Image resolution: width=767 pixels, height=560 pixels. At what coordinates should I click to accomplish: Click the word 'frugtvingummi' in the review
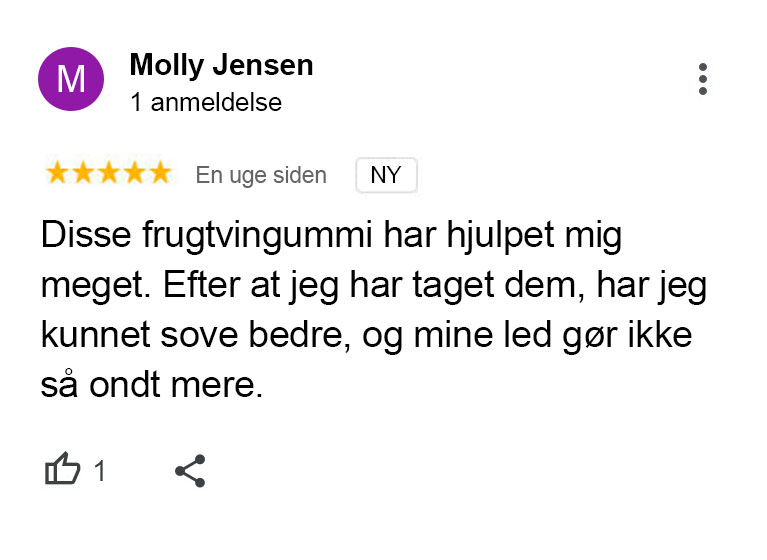257,236
